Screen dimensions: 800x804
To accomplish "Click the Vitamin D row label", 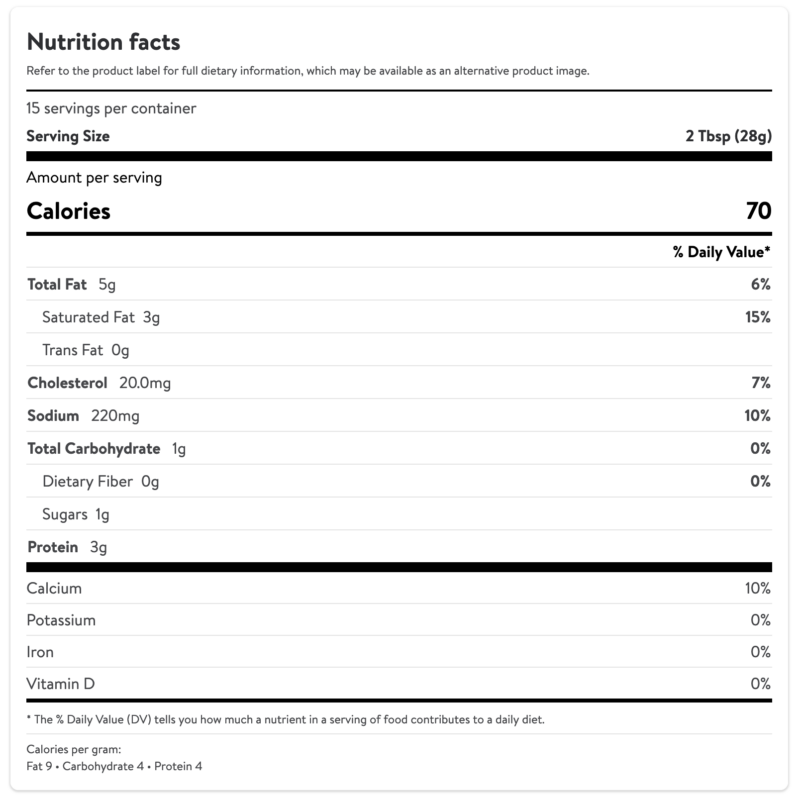I will [x=61, y=684].
